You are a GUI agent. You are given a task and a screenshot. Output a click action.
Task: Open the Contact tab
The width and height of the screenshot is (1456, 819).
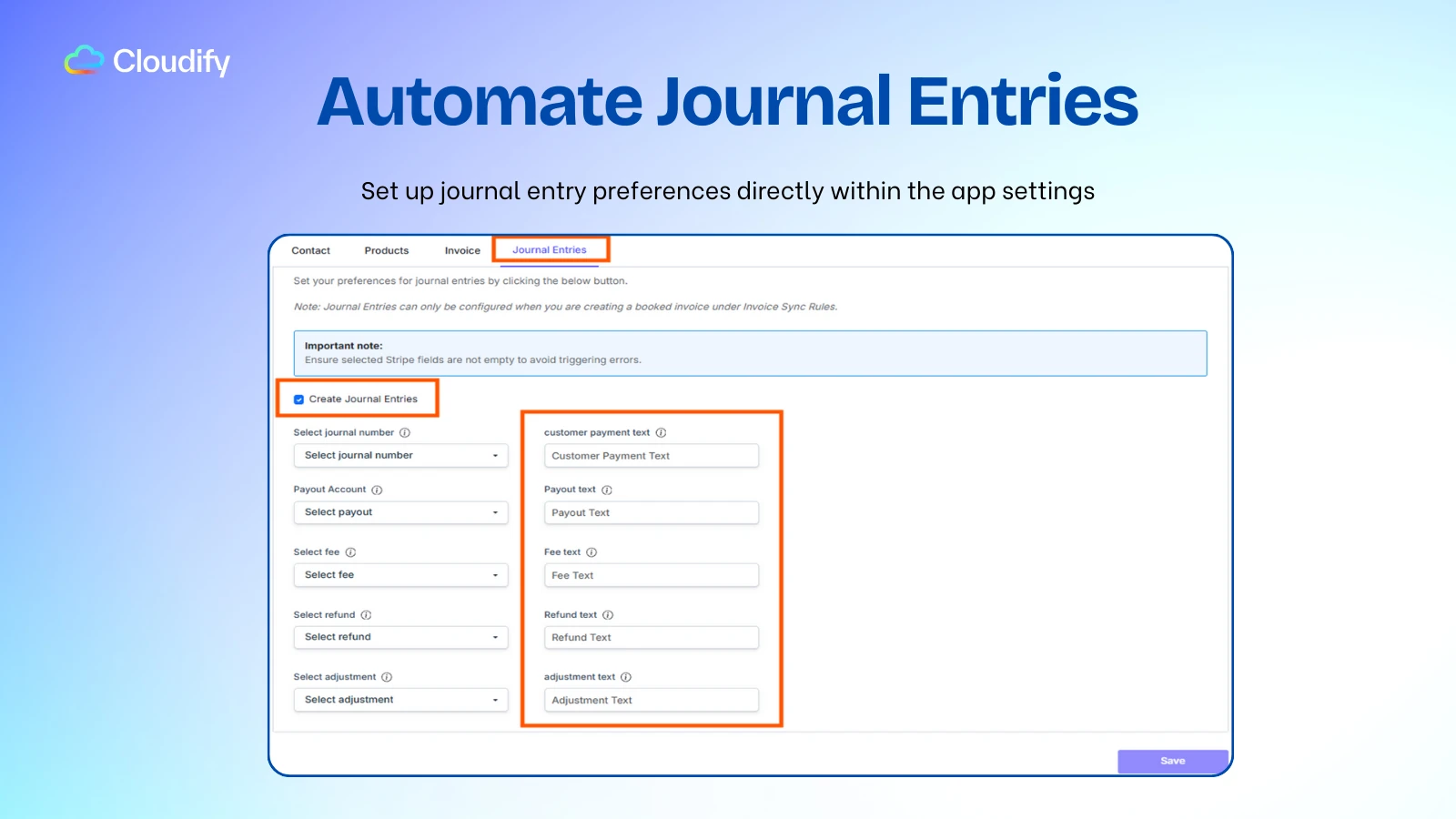[310, 250]
